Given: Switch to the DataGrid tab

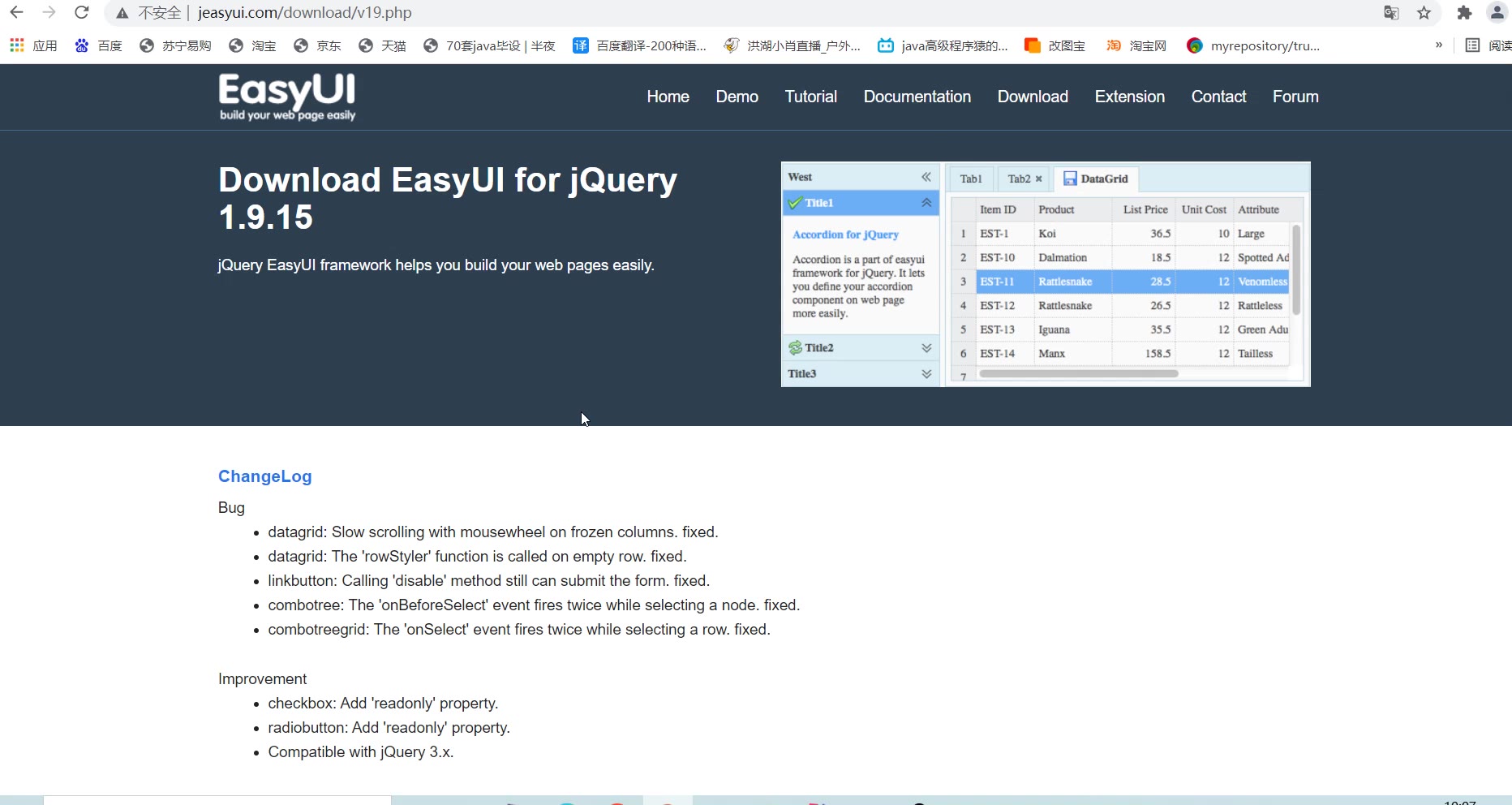Looking at the screenshot, I should click(1096, 179).
